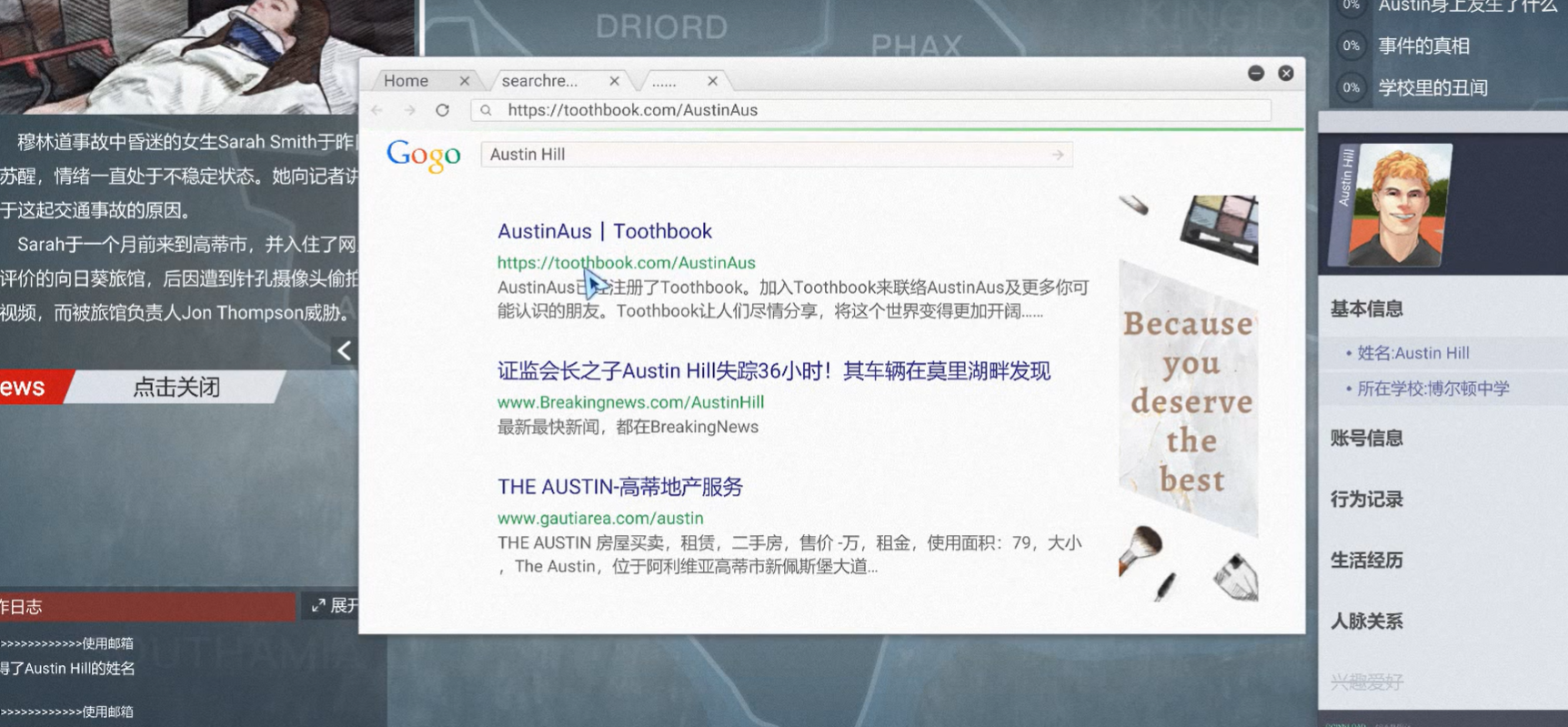1568x727 pixels.
Task: Close the third browser tab
Action: pos(713,81)
